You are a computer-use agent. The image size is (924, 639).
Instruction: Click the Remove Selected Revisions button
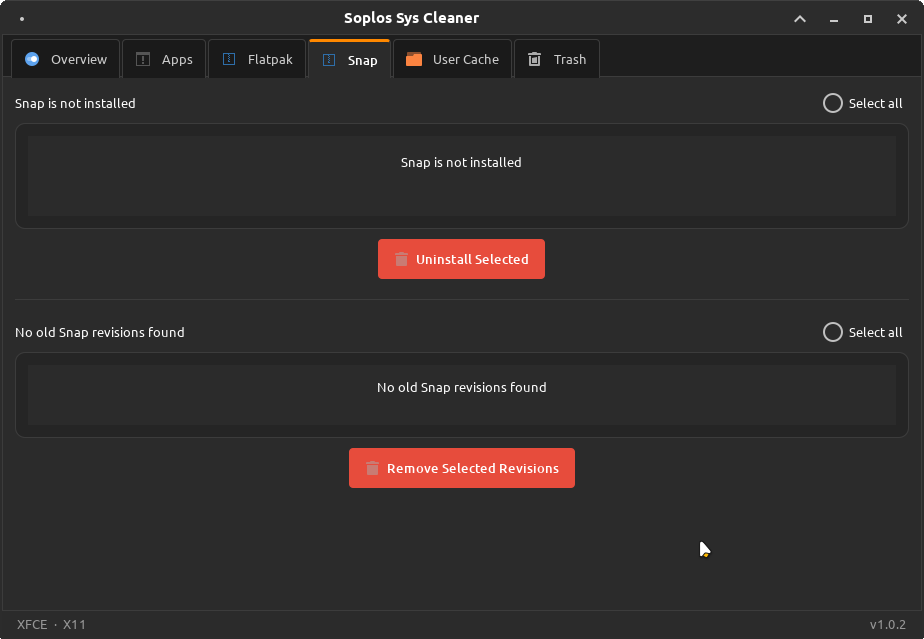(462, 468)
